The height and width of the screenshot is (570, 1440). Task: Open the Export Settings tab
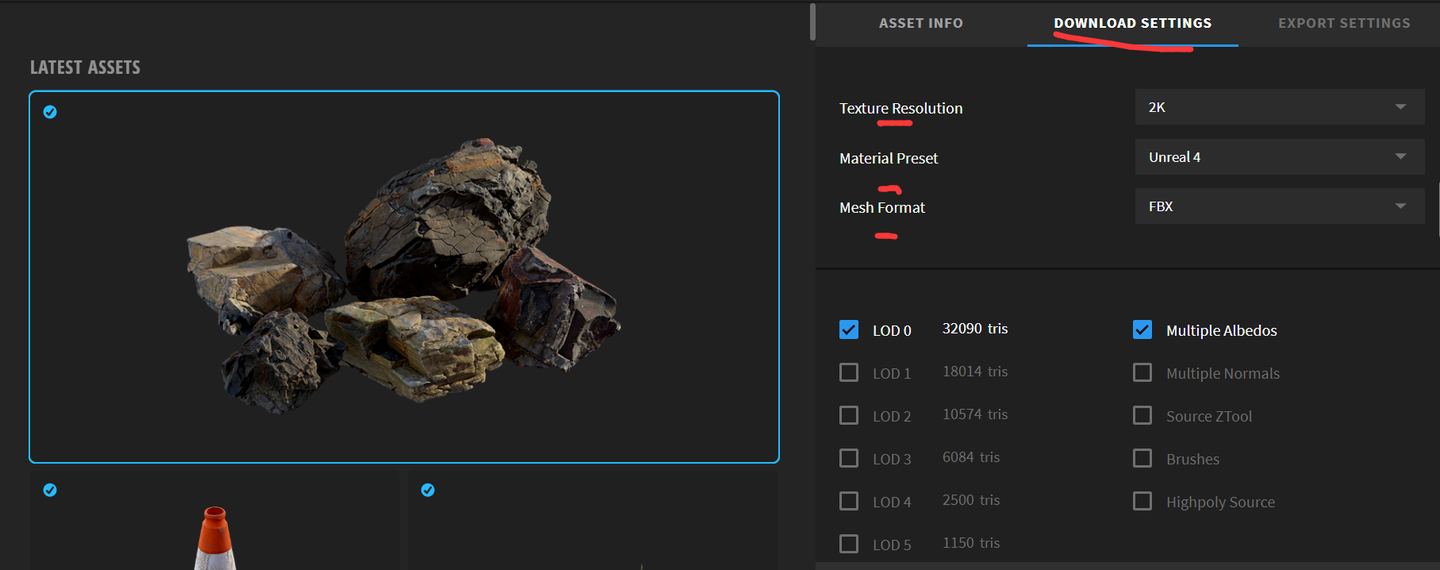coord(1343,23)
